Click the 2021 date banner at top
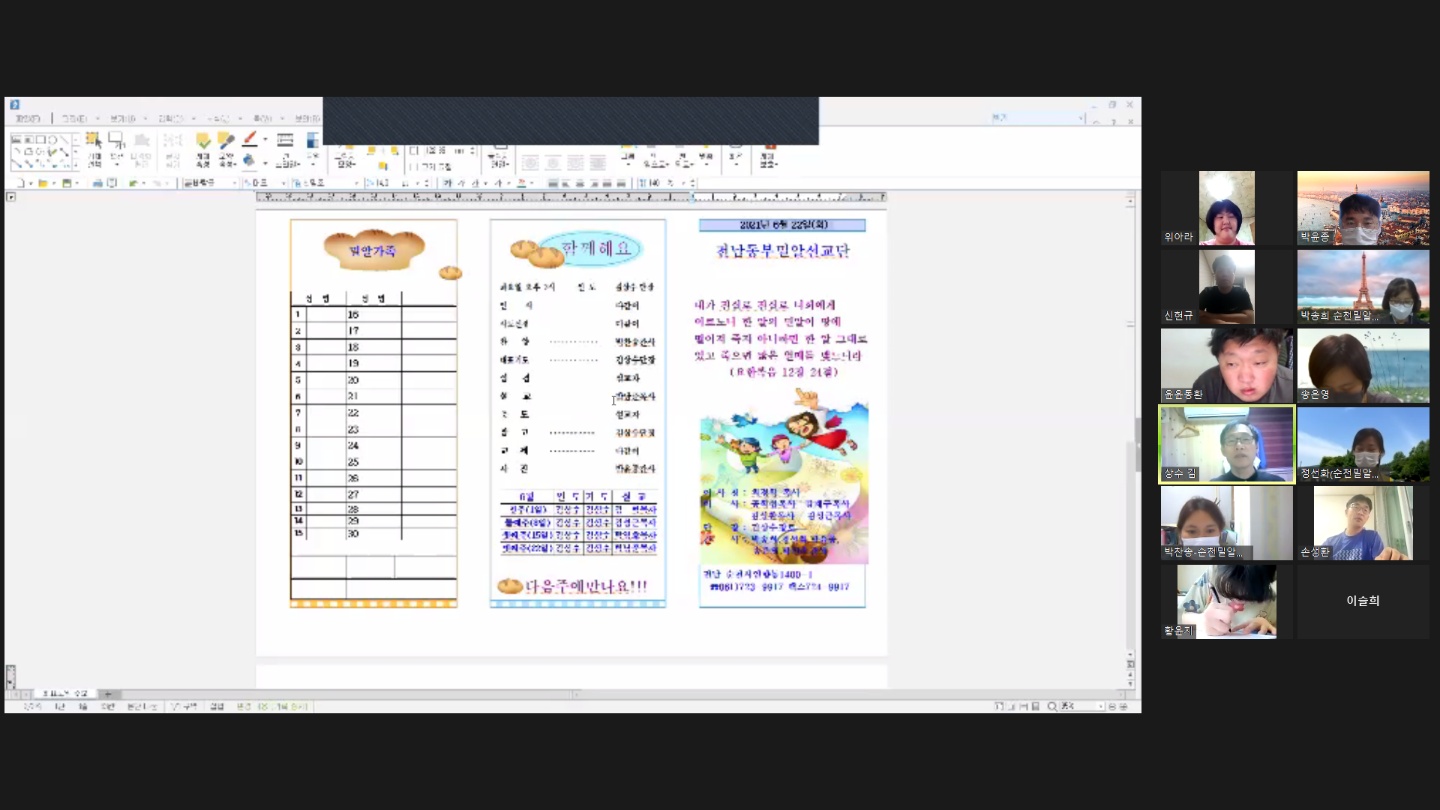The image size is (1440, 810). (782, 225)
